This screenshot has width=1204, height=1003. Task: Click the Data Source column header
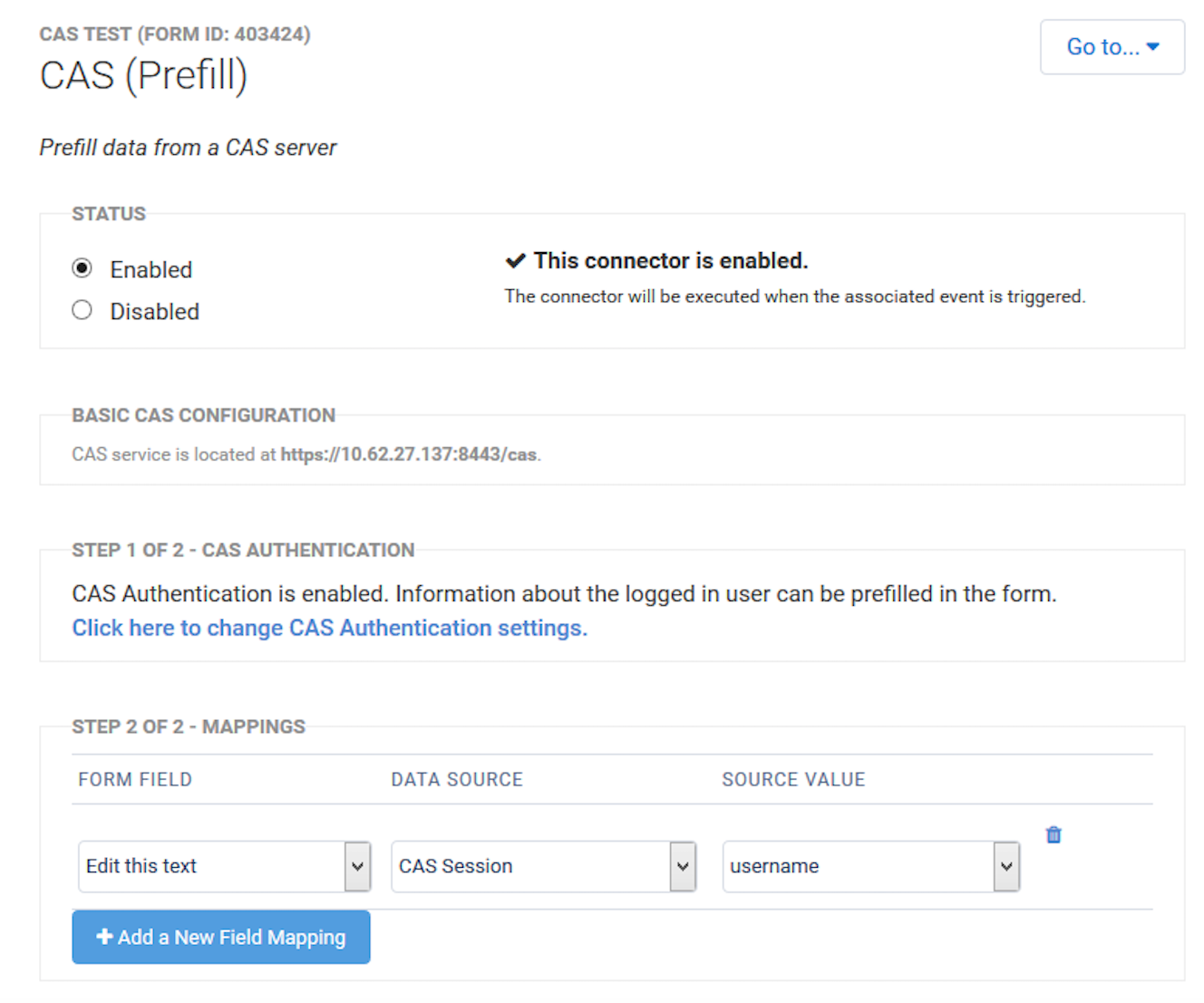tap(457, 780)
